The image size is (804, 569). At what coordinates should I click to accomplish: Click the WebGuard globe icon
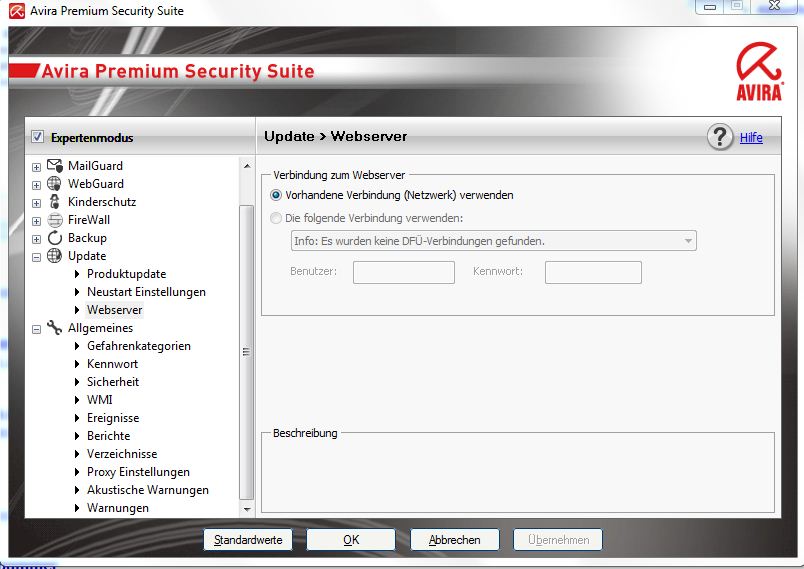pyautogui.click(x=55, y=184)
